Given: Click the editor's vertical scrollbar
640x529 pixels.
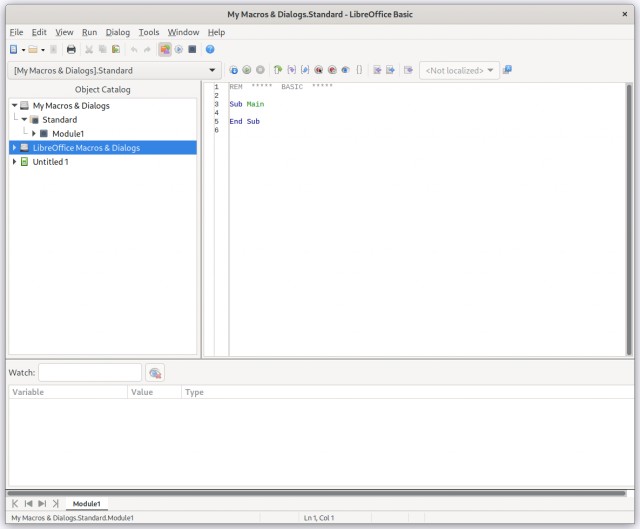Looking at the screenshot, I should tap(629, 220).
